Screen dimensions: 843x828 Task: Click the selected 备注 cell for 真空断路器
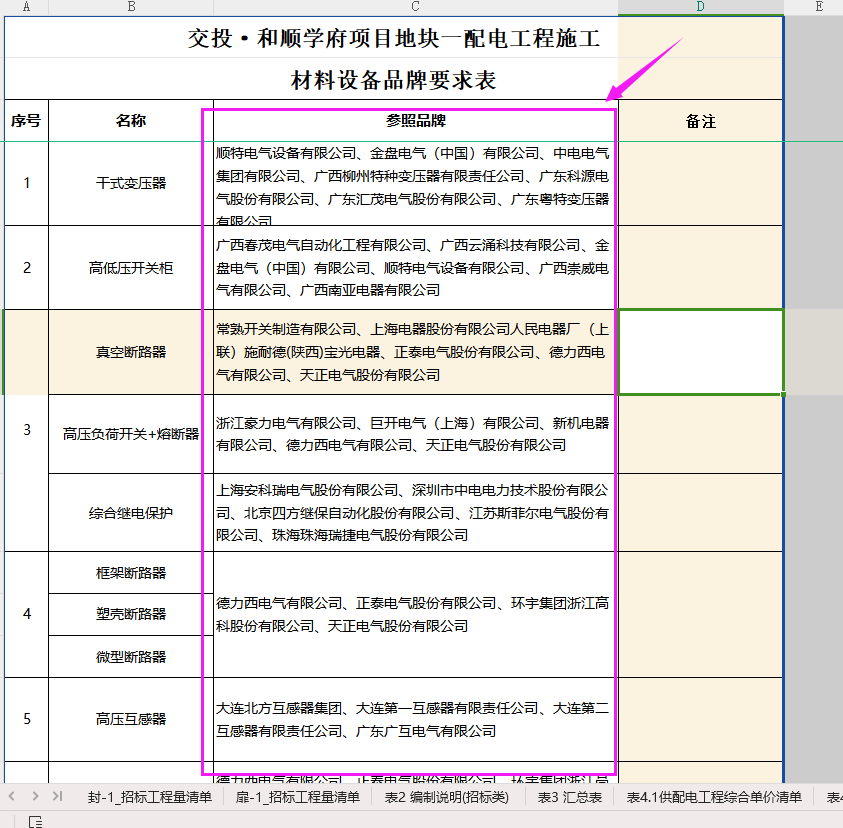pos(701,352)
